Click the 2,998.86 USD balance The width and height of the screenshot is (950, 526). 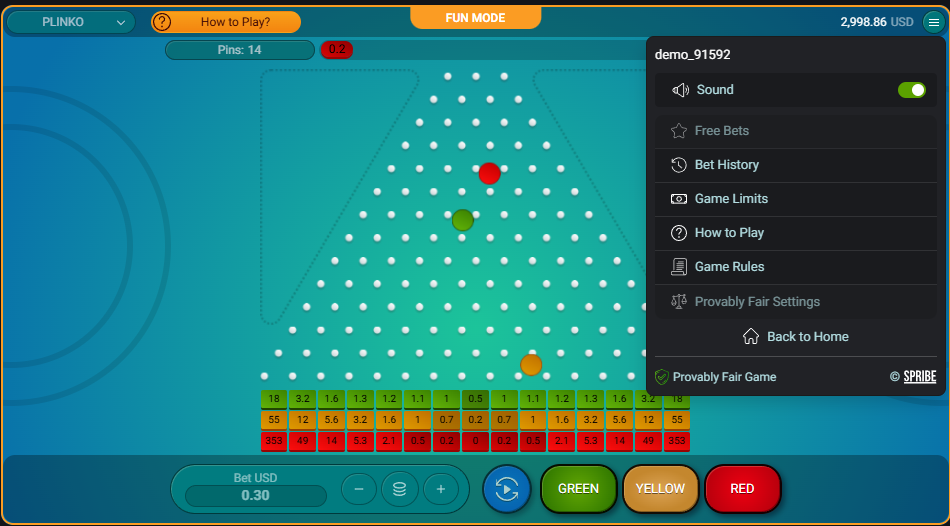tap(877, 22)
